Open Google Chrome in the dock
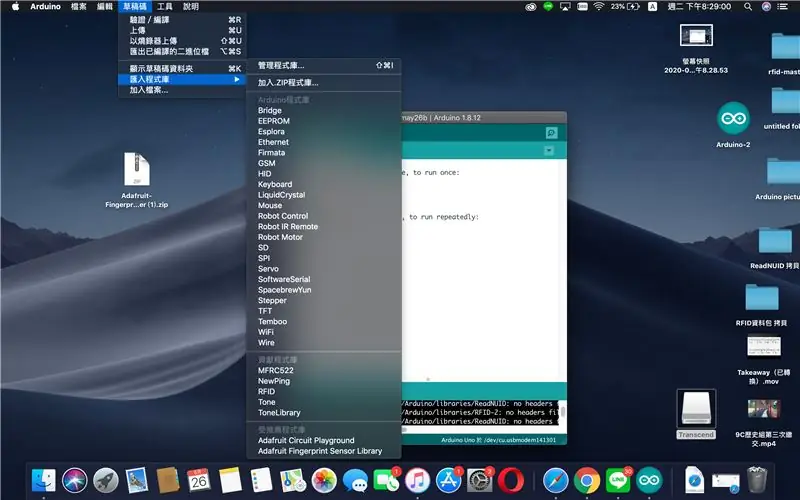The image size is (800, 500). [587, 481]
